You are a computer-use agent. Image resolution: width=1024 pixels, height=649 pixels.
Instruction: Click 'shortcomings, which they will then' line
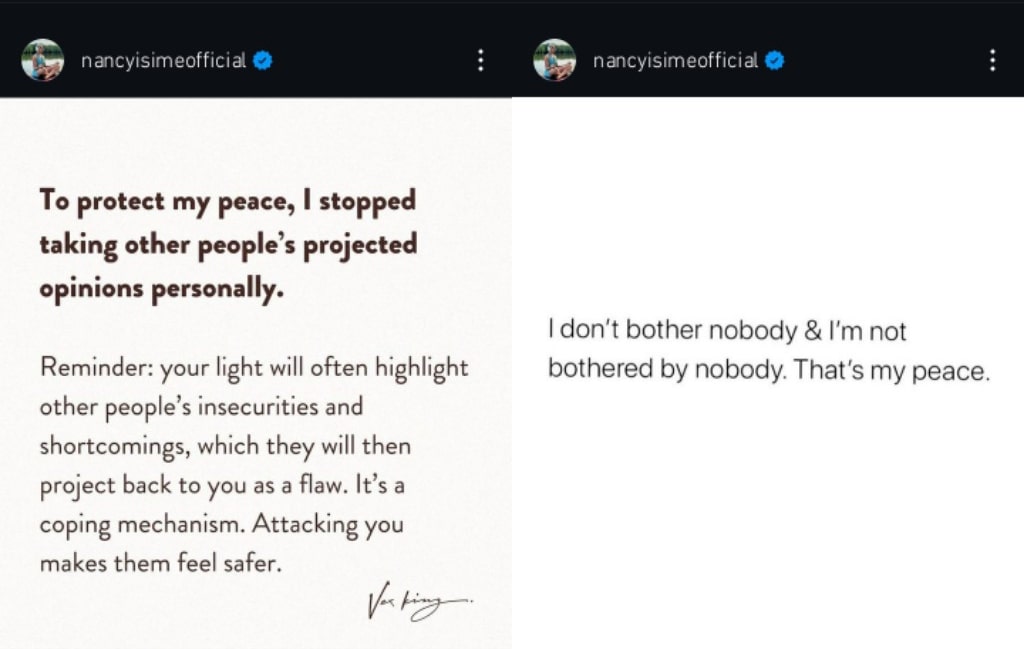tap(224, 446)
